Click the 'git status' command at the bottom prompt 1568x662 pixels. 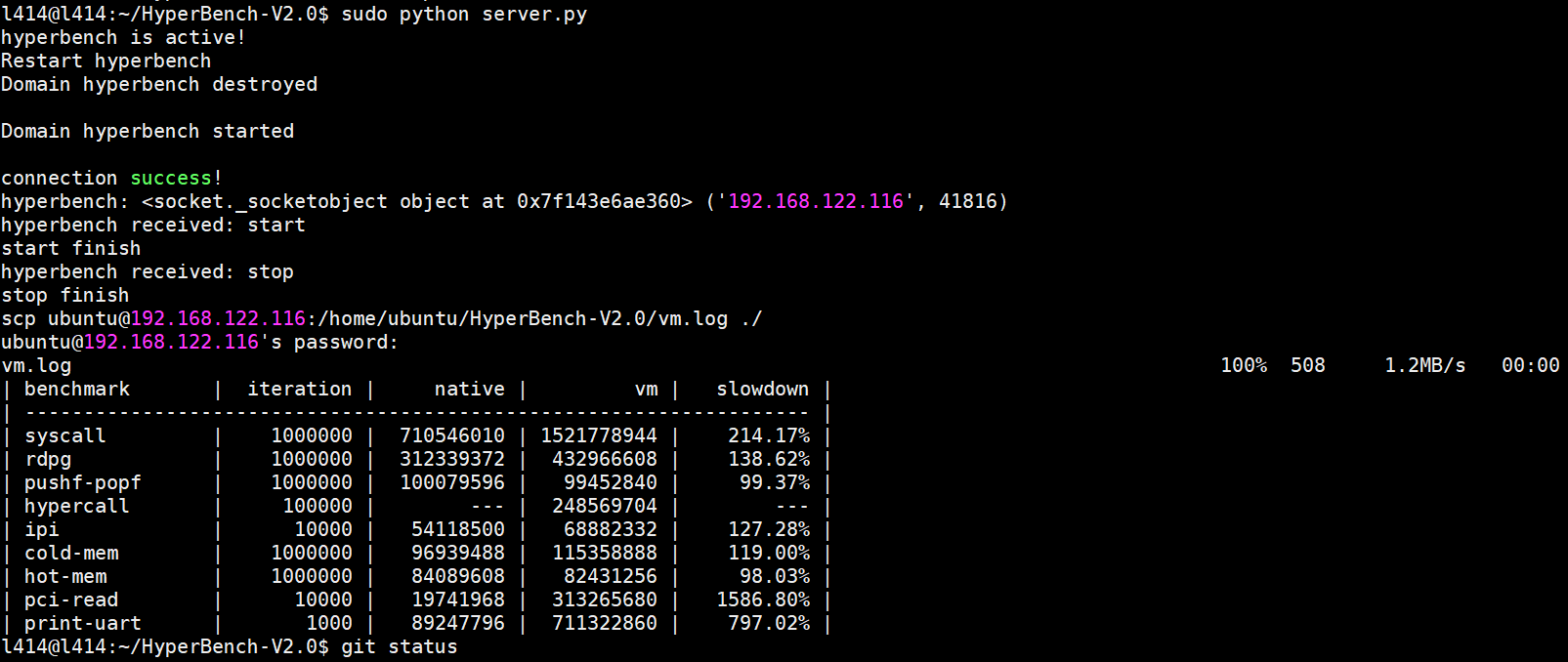[x=399, y=646]
